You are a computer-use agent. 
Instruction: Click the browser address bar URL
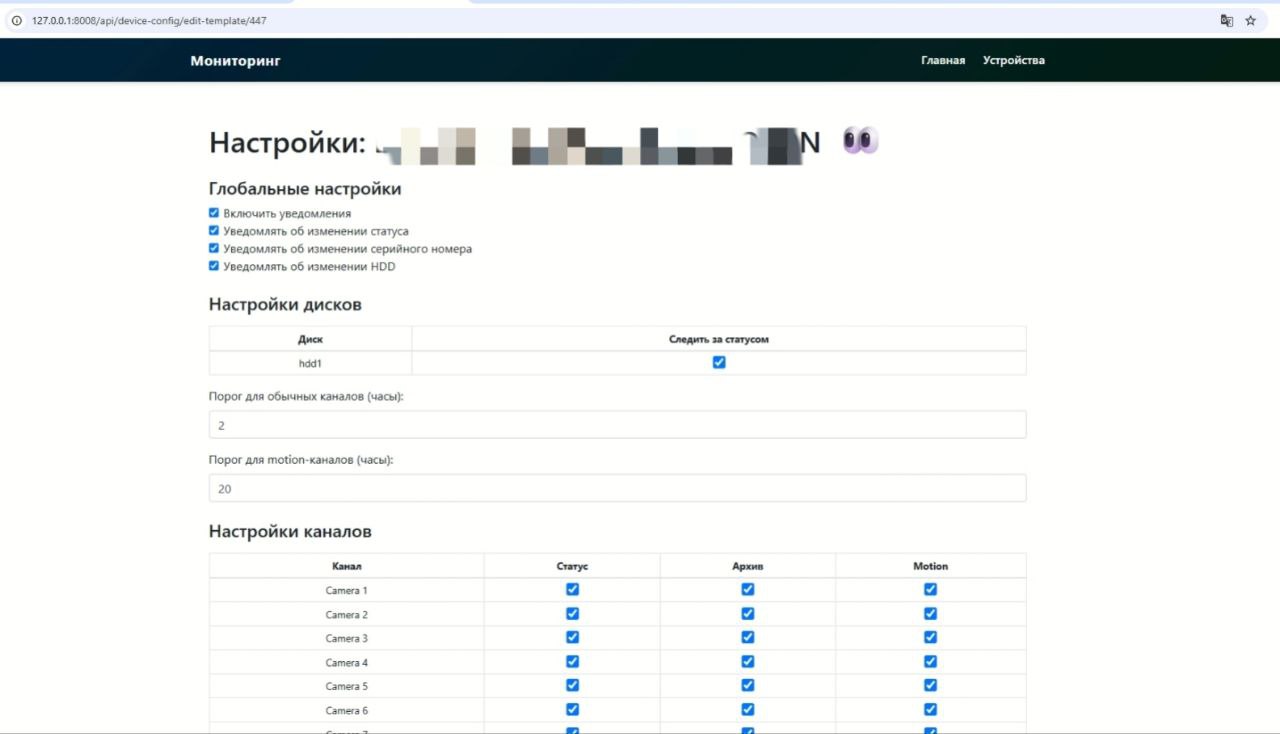tap(150, 20)
